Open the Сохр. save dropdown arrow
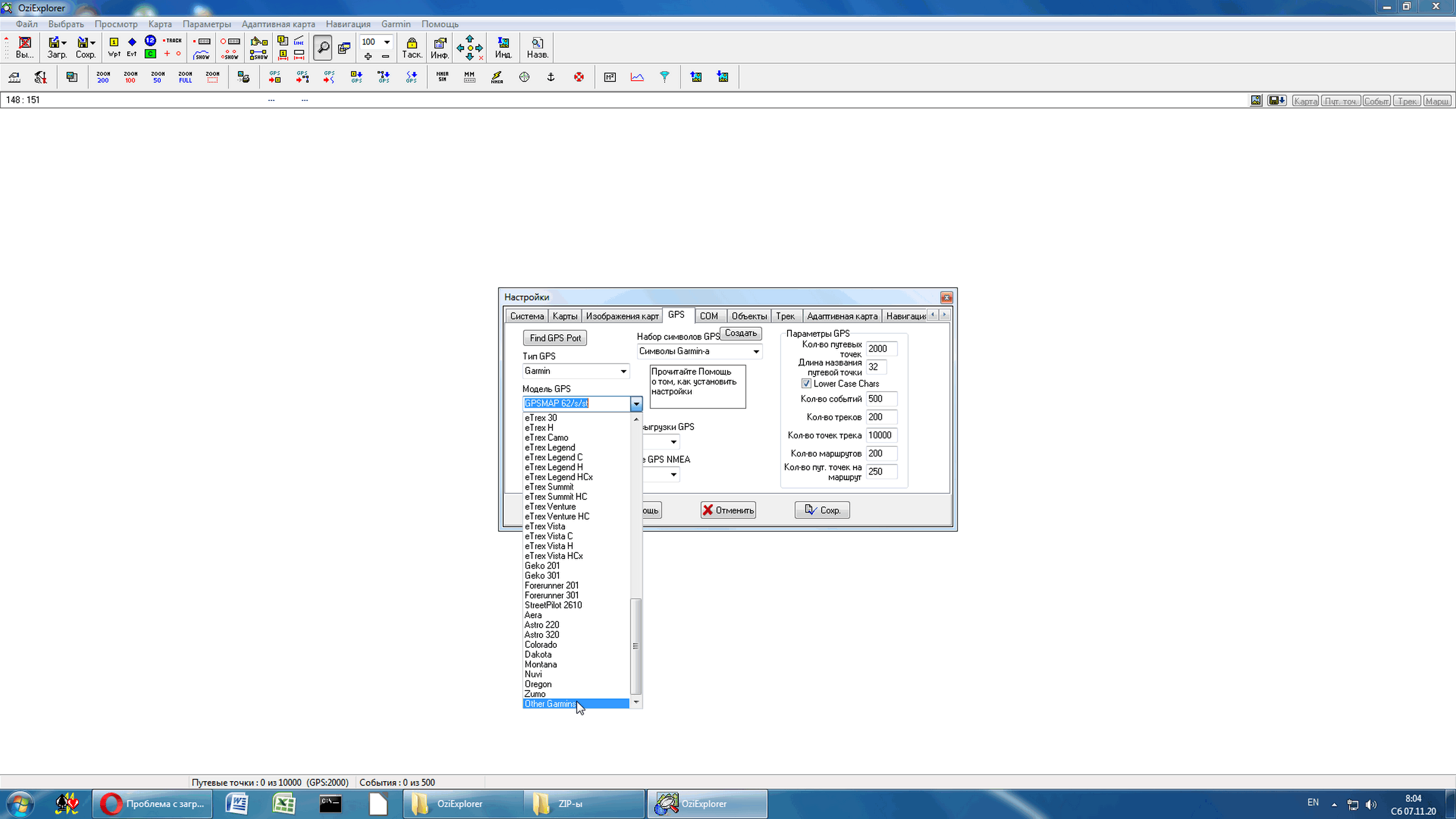 click(93, 43)
